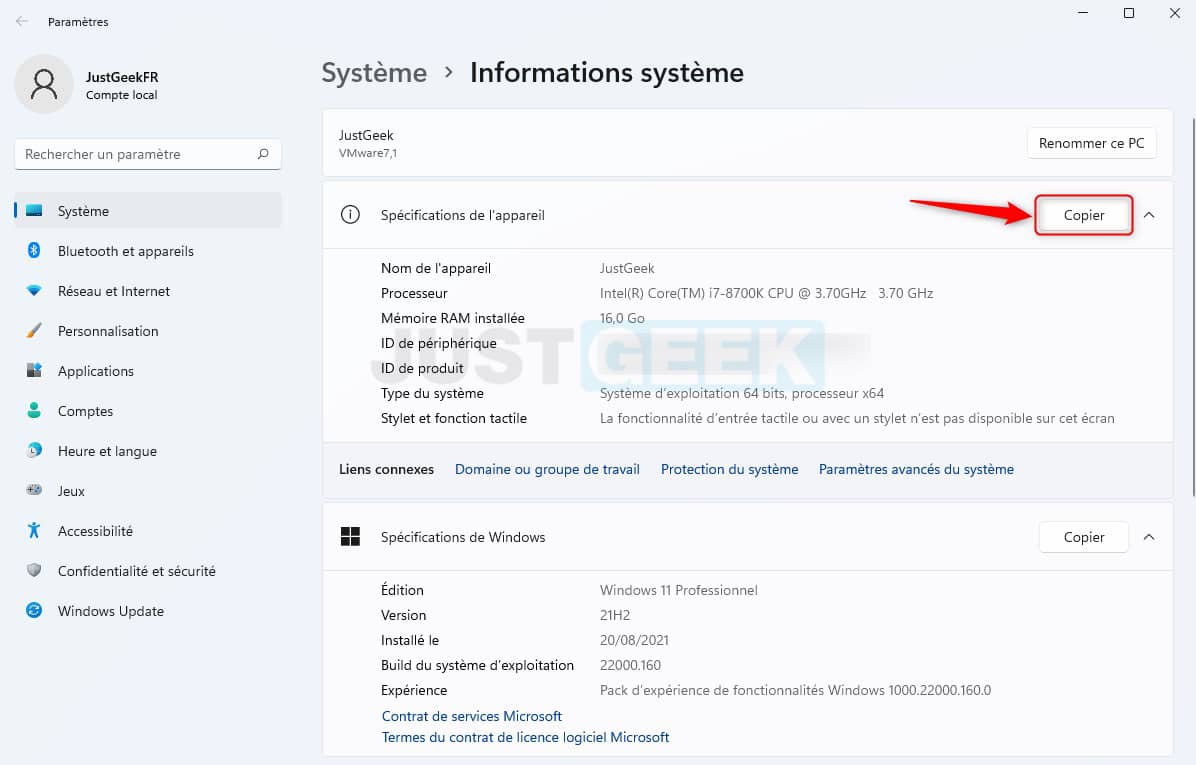Collapse the Spécifications de l'appareil section
The width and height of the screenshot is (1196, 765).
click(x=1149, y=215)
